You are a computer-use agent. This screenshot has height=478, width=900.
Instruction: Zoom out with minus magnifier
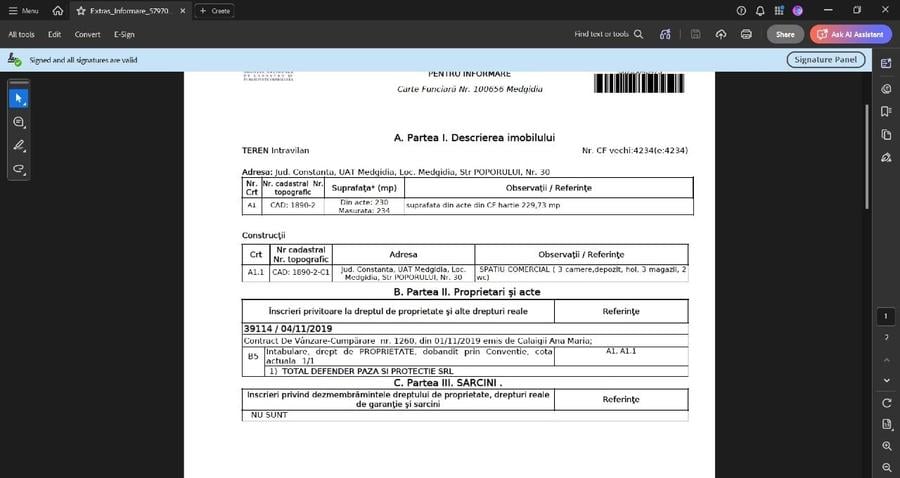click(x=886, y=467)
